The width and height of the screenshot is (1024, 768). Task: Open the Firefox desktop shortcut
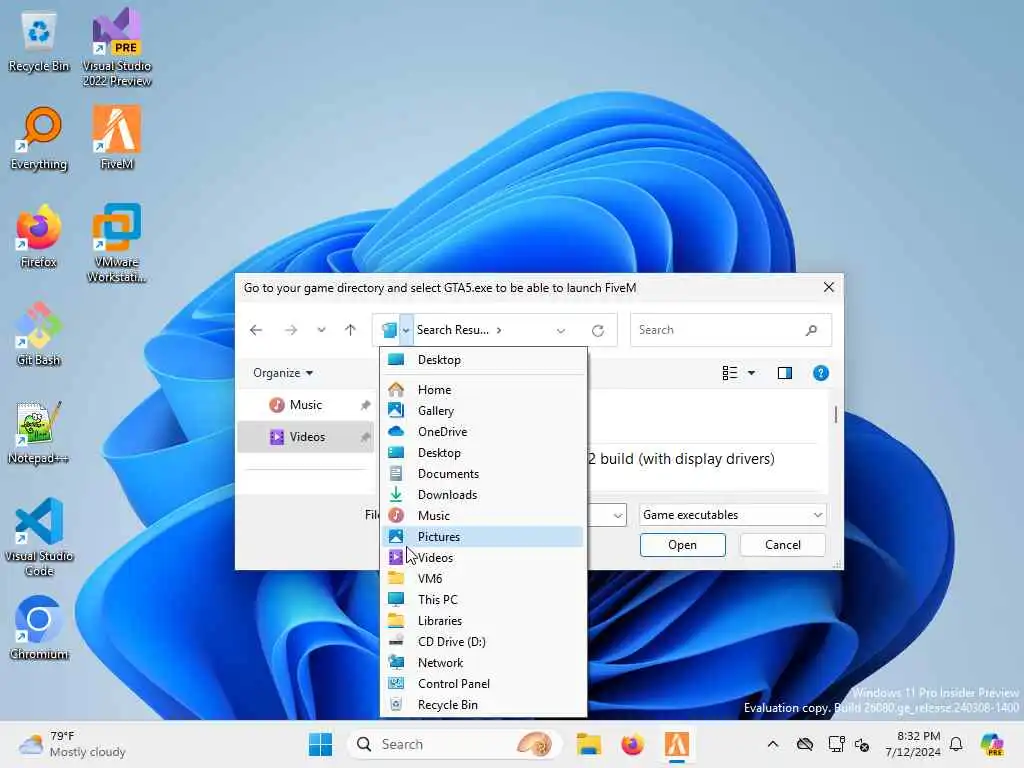[39, 236]
